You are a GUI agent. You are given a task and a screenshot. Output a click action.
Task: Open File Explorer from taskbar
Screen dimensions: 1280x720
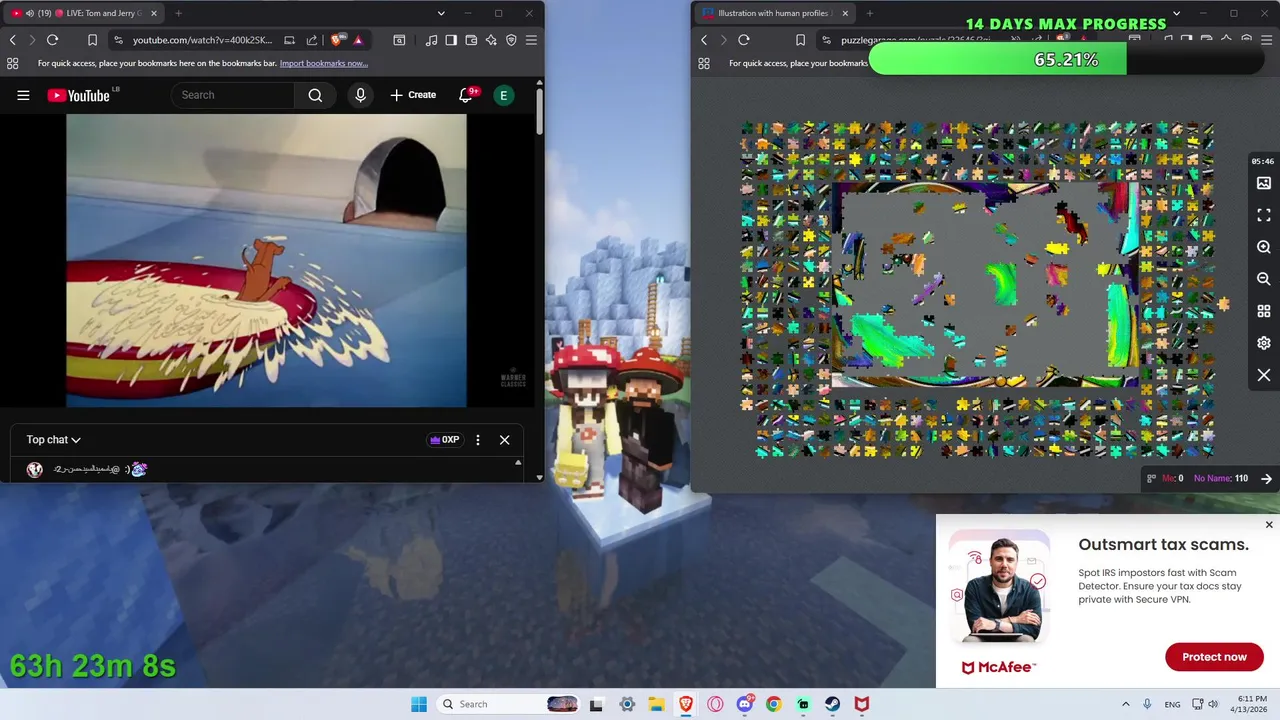tap(656, 704)
